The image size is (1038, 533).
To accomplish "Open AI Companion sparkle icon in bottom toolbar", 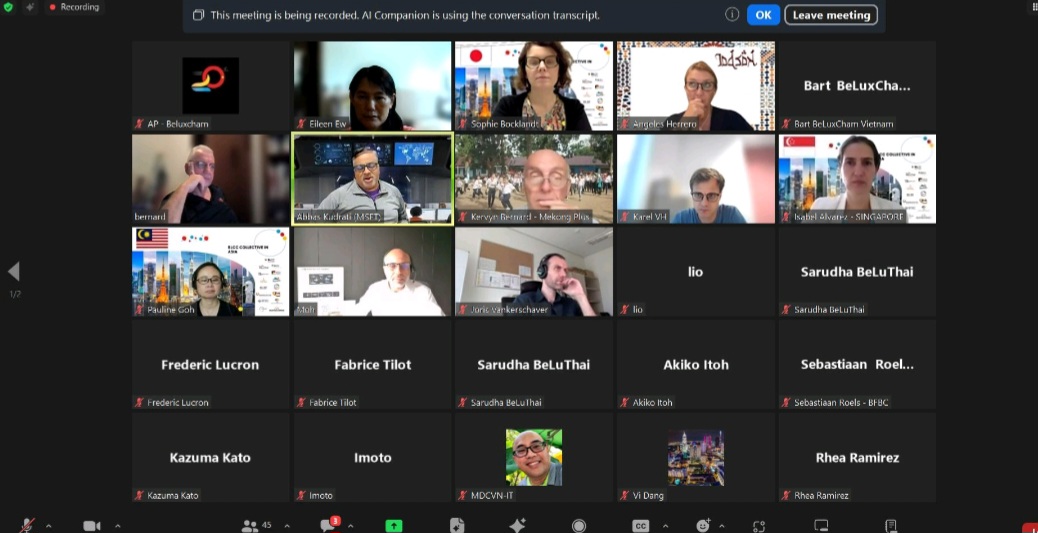I will point(517,525).
